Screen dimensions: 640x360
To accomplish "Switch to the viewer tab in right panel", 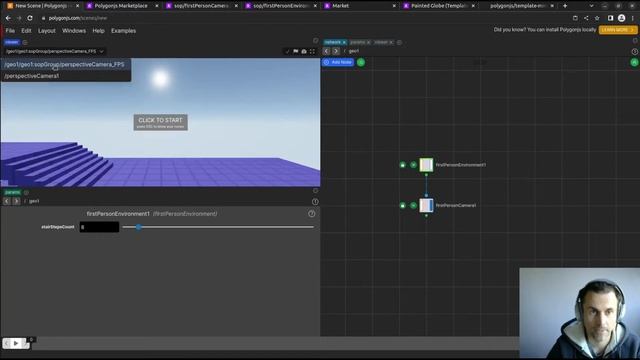I will pyautogui.click(x=381, y=42).
